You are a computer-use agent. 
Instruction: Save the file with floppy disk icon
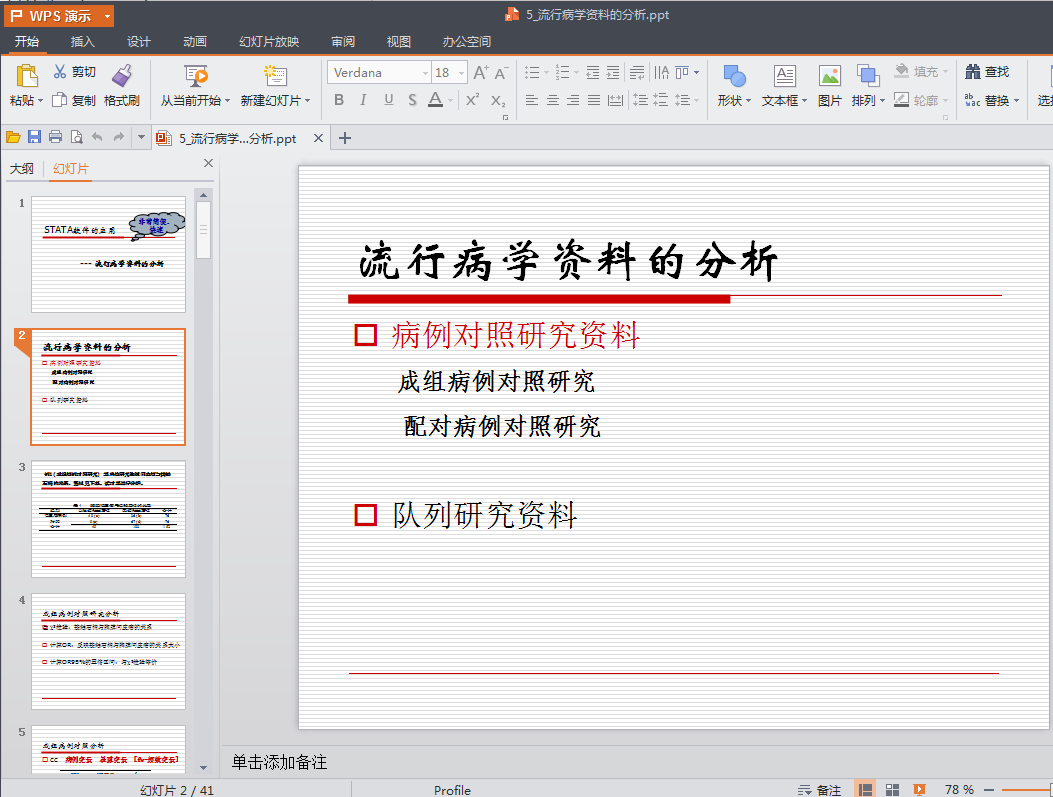click(x=34, y=138)
